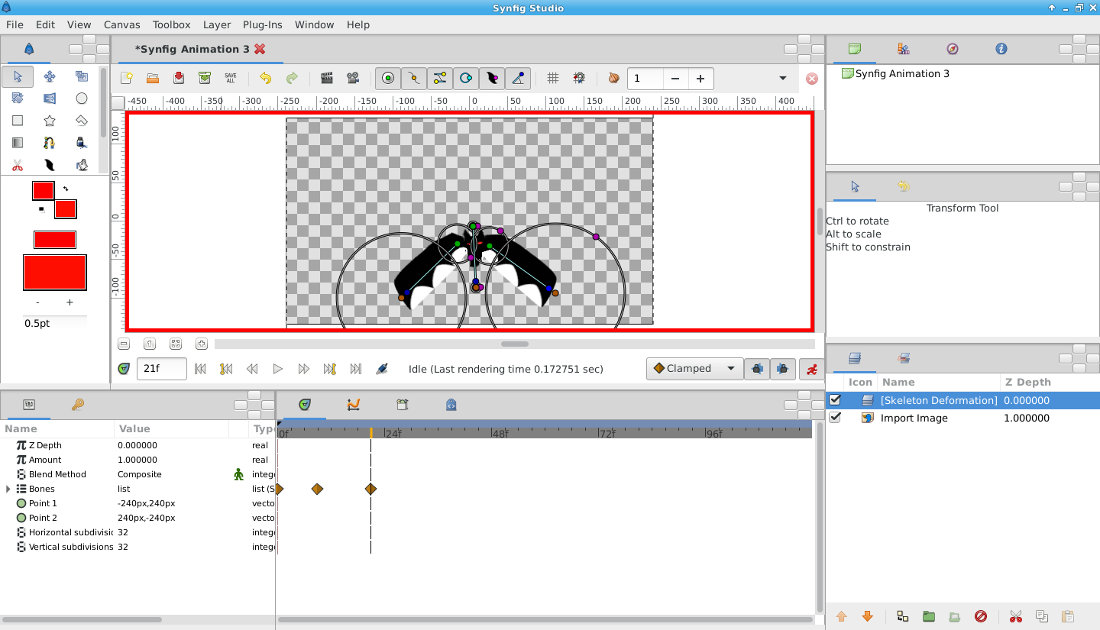Raise the selected layer with up arrow
1100x630 pixels.
click(841, 617)
